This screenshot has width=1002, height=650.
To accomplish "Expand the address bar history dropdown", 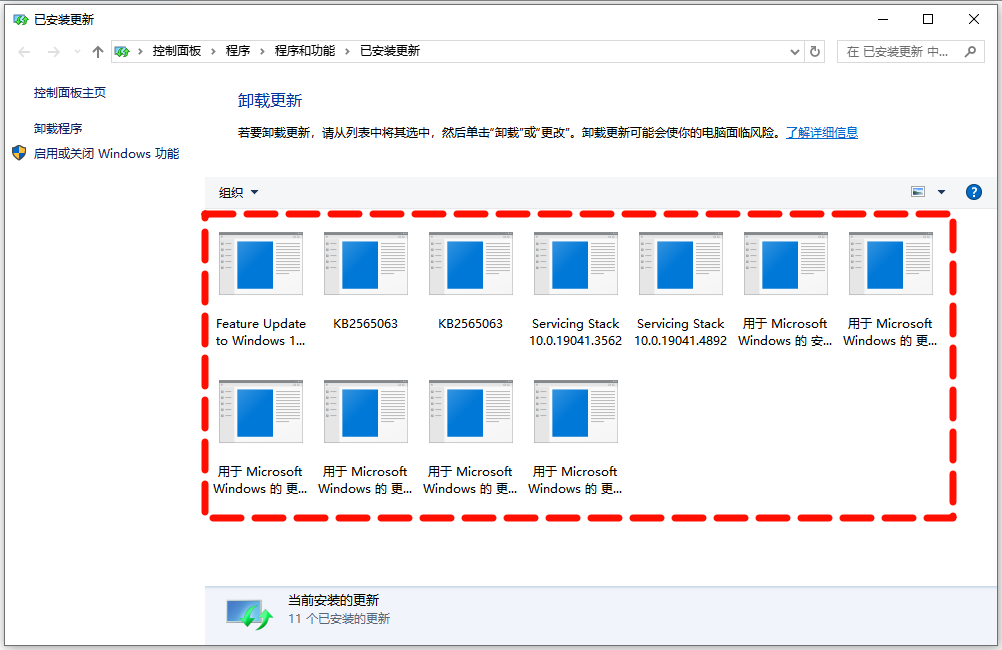I will [794, 52].
